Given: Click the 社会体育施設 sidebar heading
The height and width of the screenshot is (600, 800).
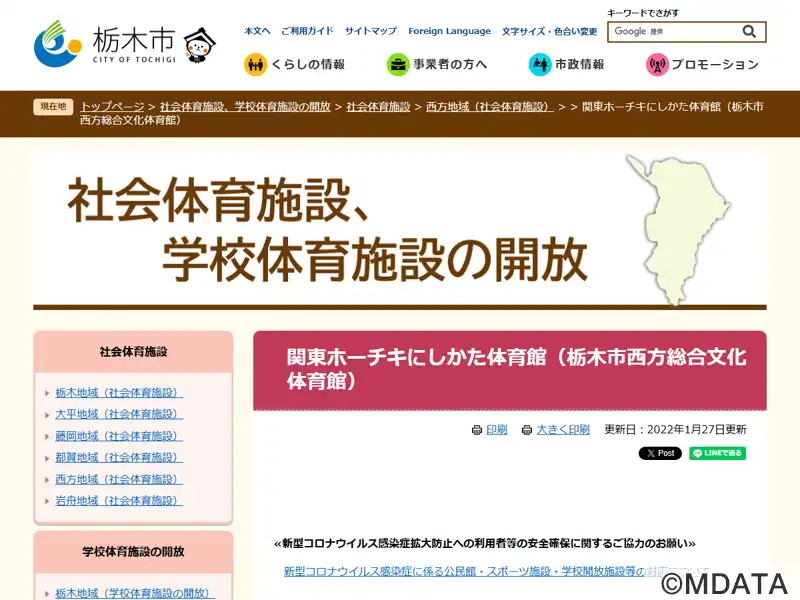Looking at the screenshot, I should [133, 352].
